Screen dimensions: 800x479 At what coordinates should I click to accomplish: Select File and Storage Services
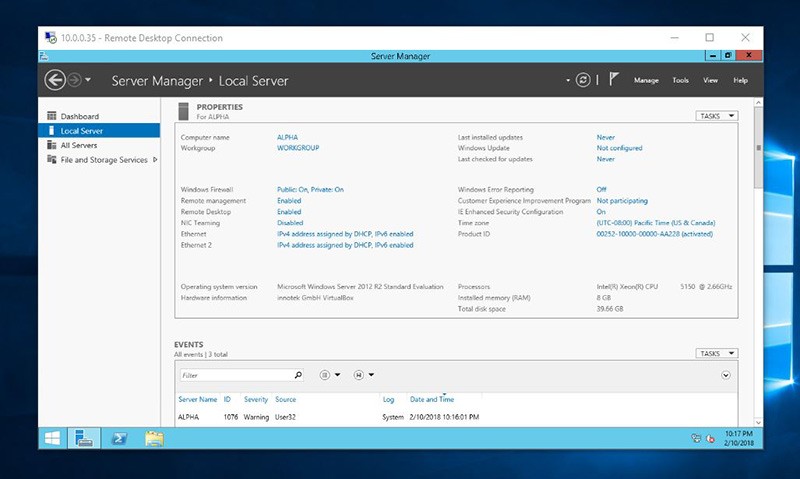104,160
